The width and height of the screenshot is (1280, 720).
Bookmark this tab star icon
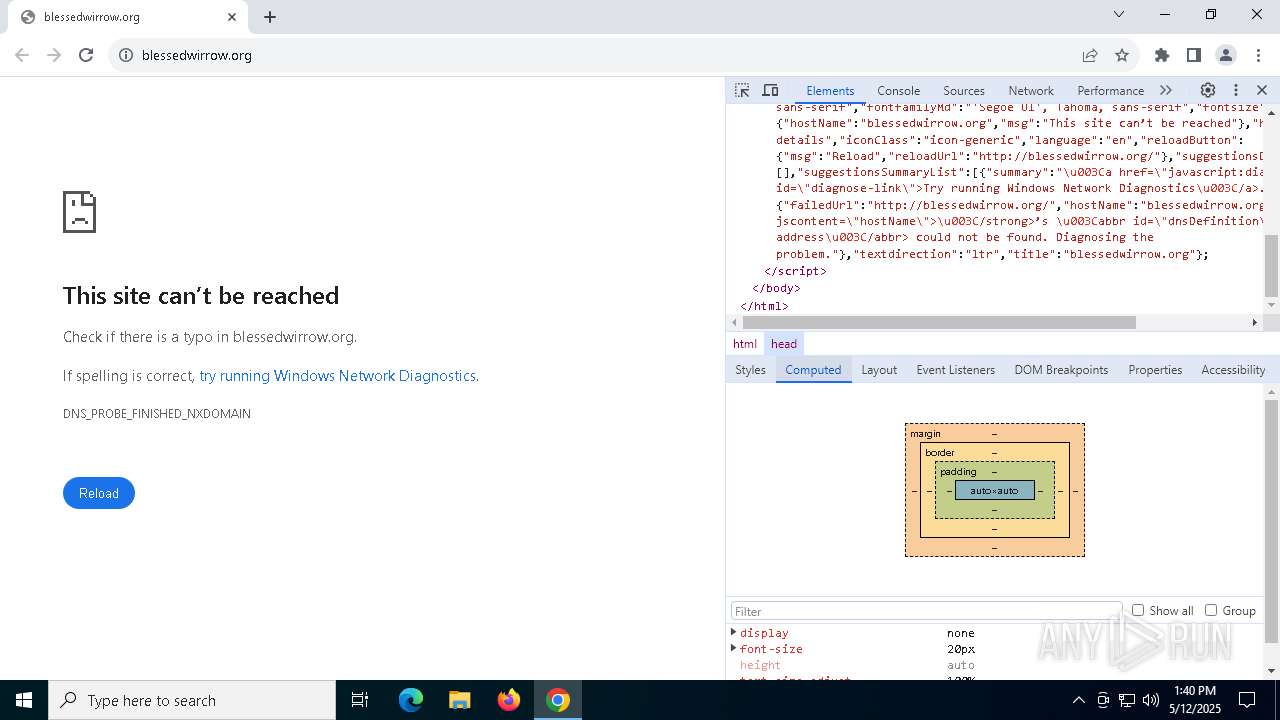pyautogui.click(x=1122, y=55)
